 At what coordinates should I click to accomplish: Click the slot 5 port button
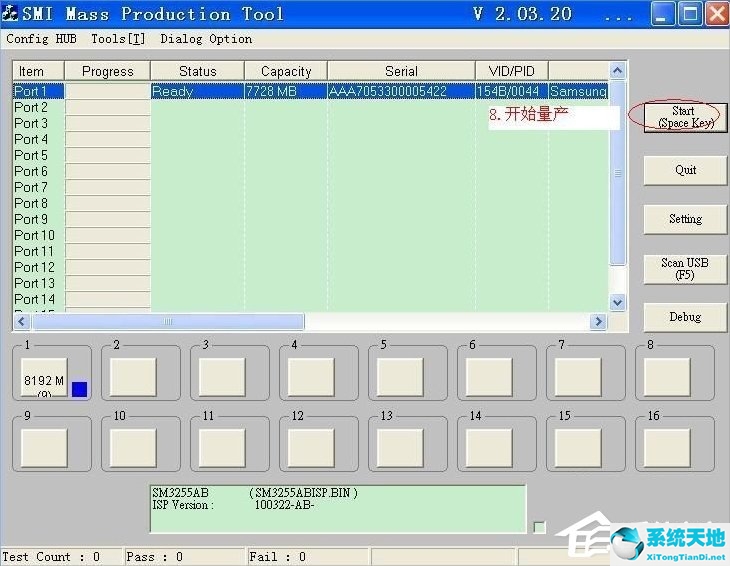tap(400, 377)
